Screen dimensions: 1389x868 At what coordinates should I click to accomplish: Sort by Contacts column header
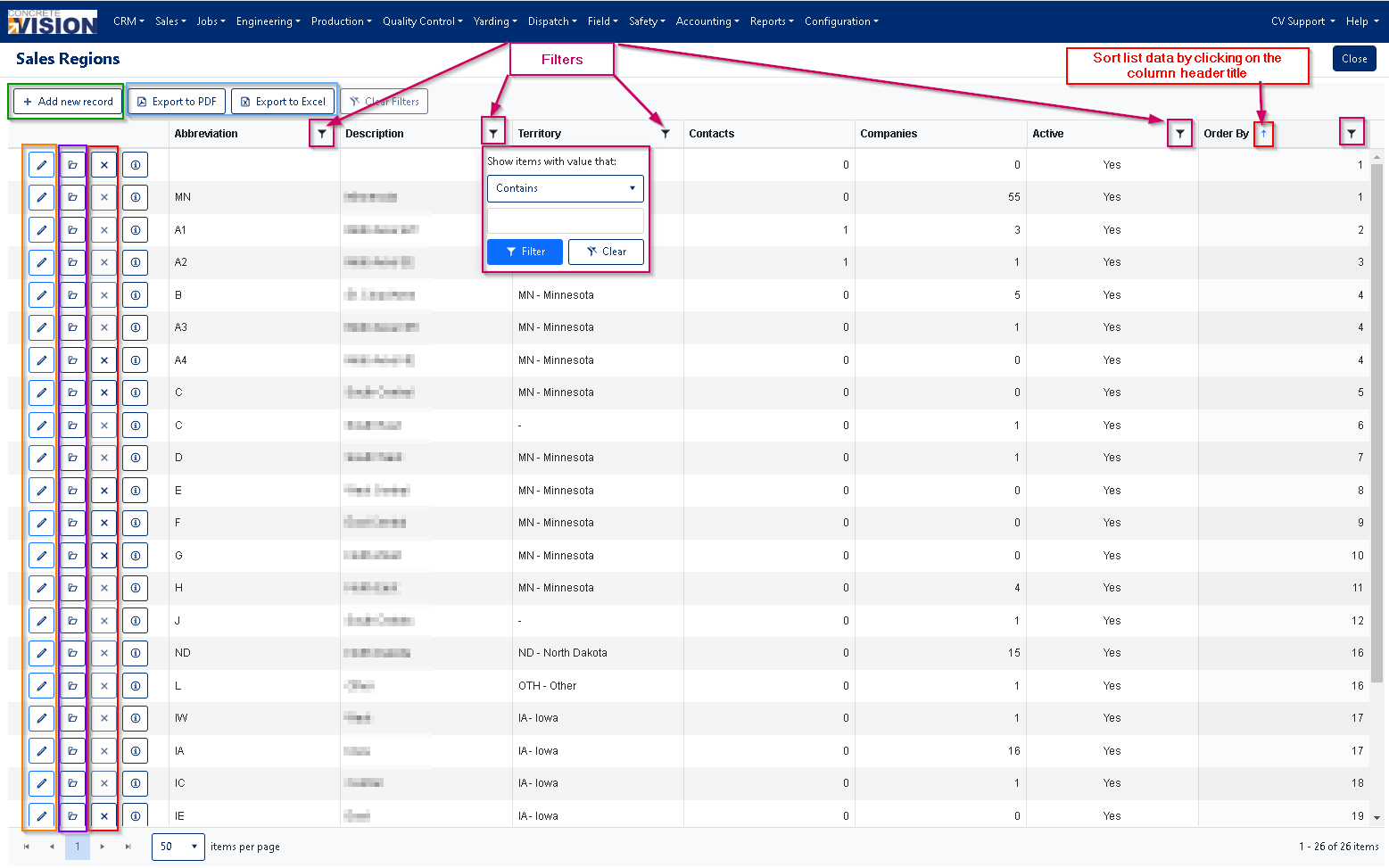click(712, 134)
